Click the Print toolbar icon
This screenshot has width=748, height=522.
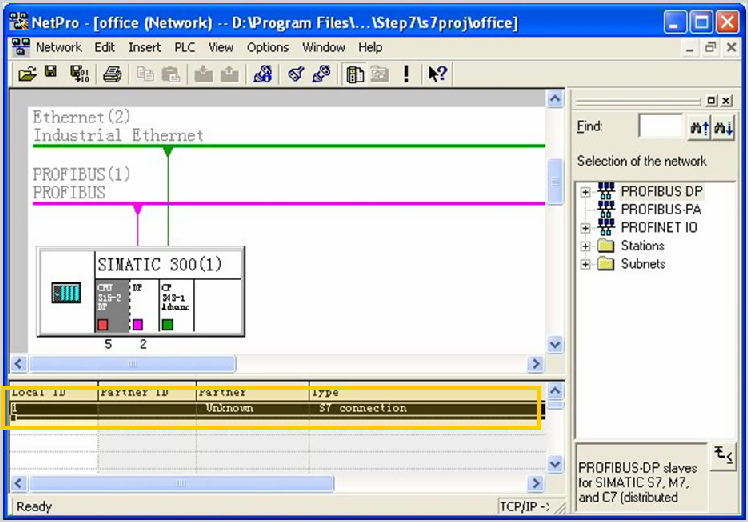pyautogui.click(x=112, y=74)
